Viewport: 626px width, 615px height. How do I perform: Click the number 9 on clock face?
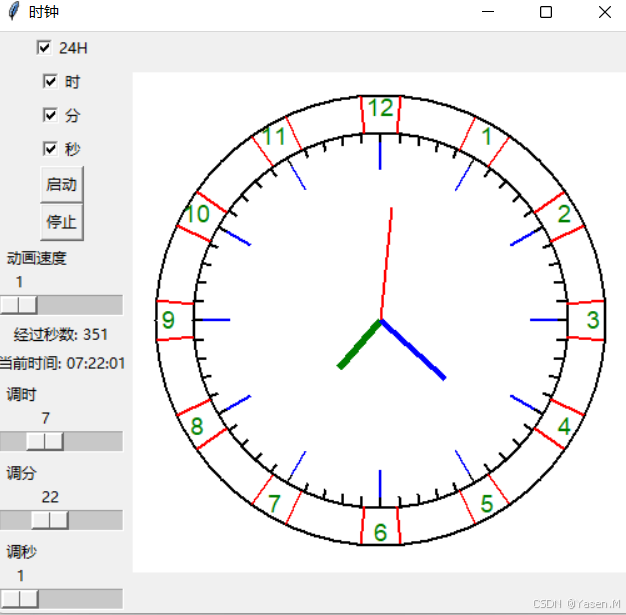[x=168, y=320]
